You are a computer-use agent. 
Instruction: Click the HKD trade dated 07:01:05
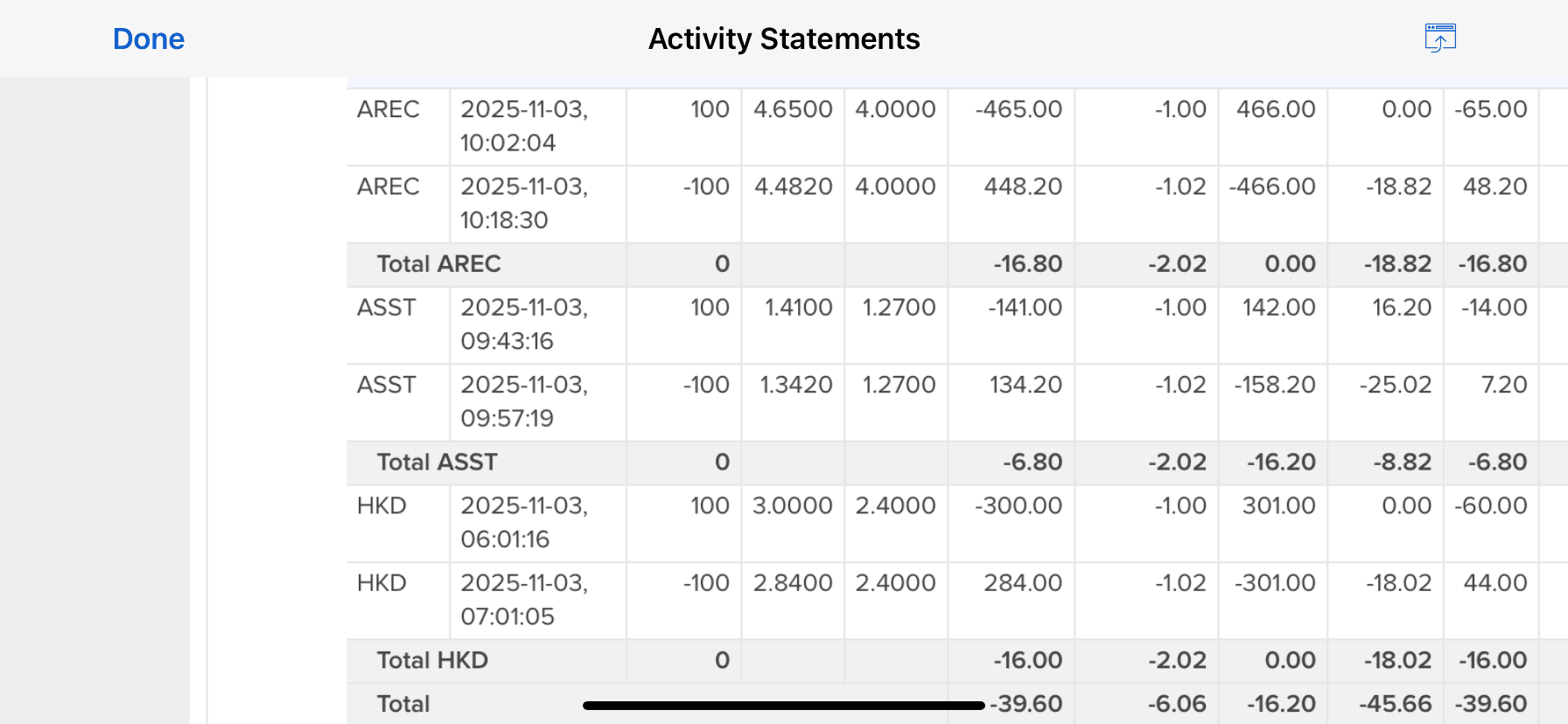(524, 599)
